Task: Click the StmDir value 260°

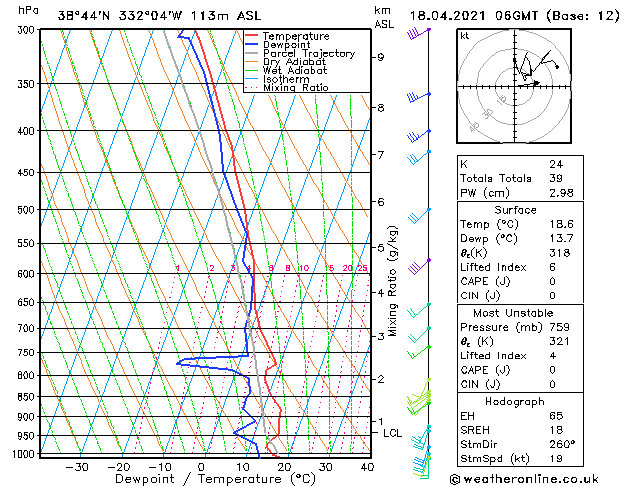Action: [562, 444]
